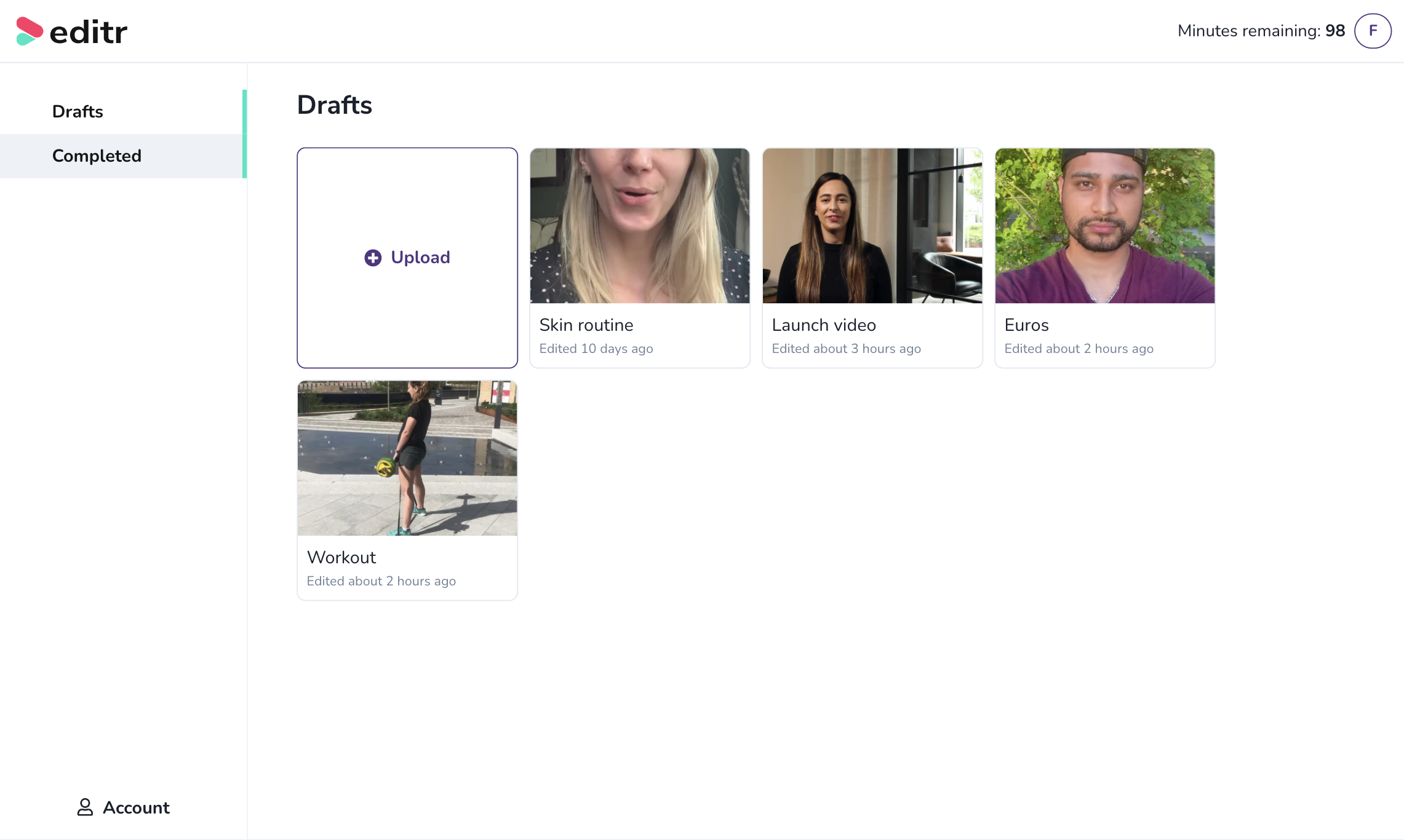Click the Account person icon

click(x=85, y=807)
